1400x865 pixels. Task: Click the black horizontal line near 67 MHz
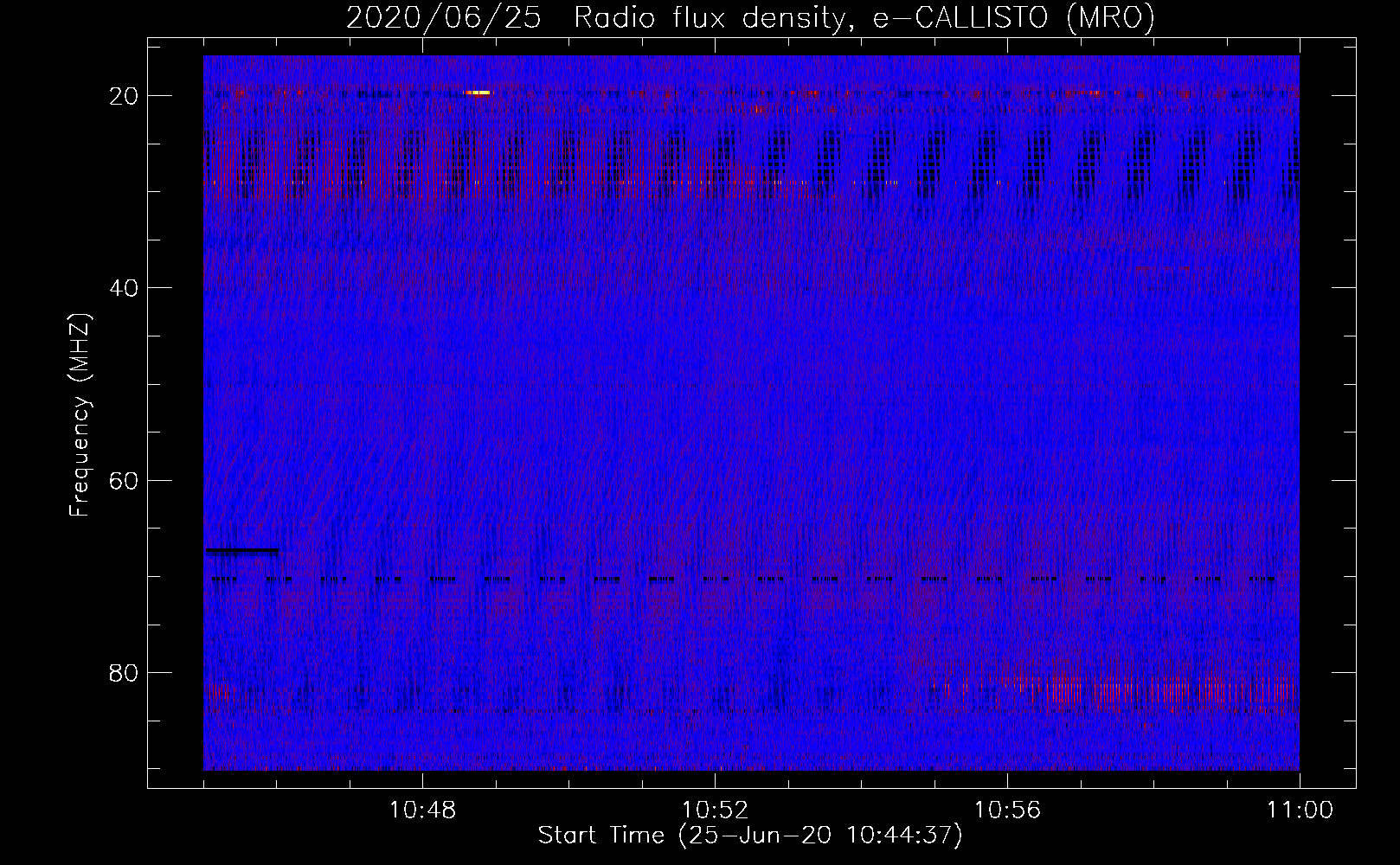pos(242,550)
